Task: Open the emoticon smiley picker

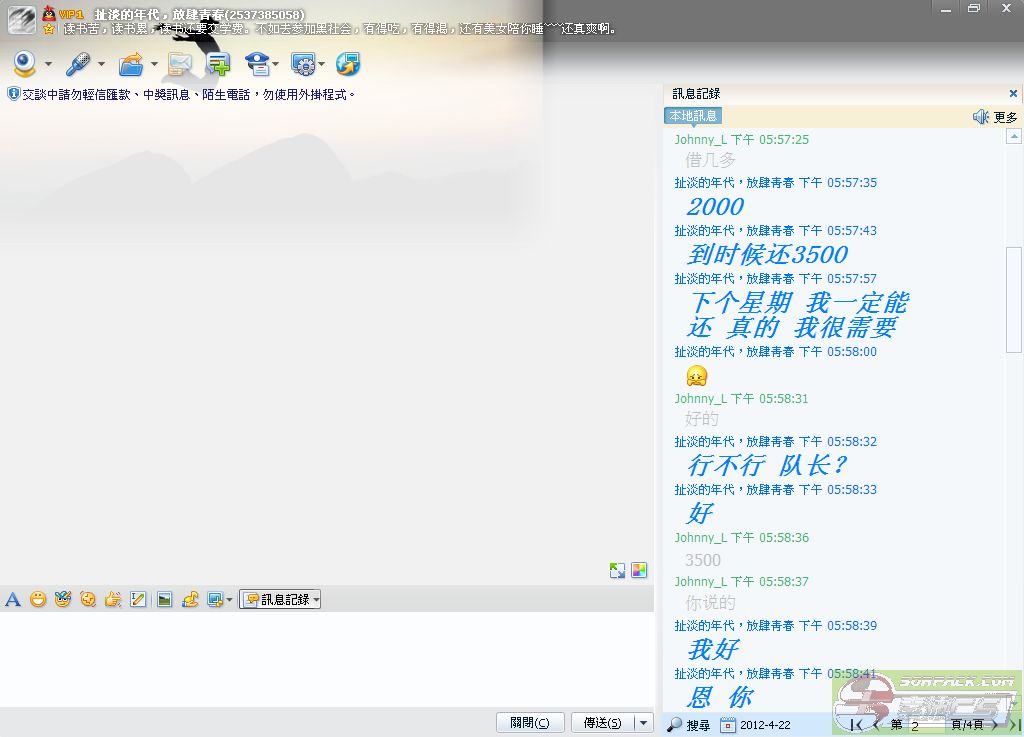Action: [38, 600]
